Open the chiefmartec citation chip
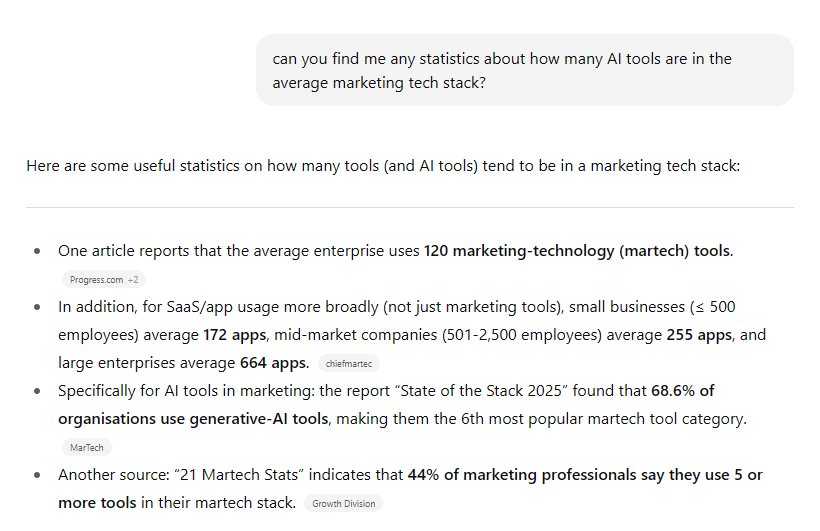Screen dimensions: 820x531 pyautogui.click(x=348, y=364)
